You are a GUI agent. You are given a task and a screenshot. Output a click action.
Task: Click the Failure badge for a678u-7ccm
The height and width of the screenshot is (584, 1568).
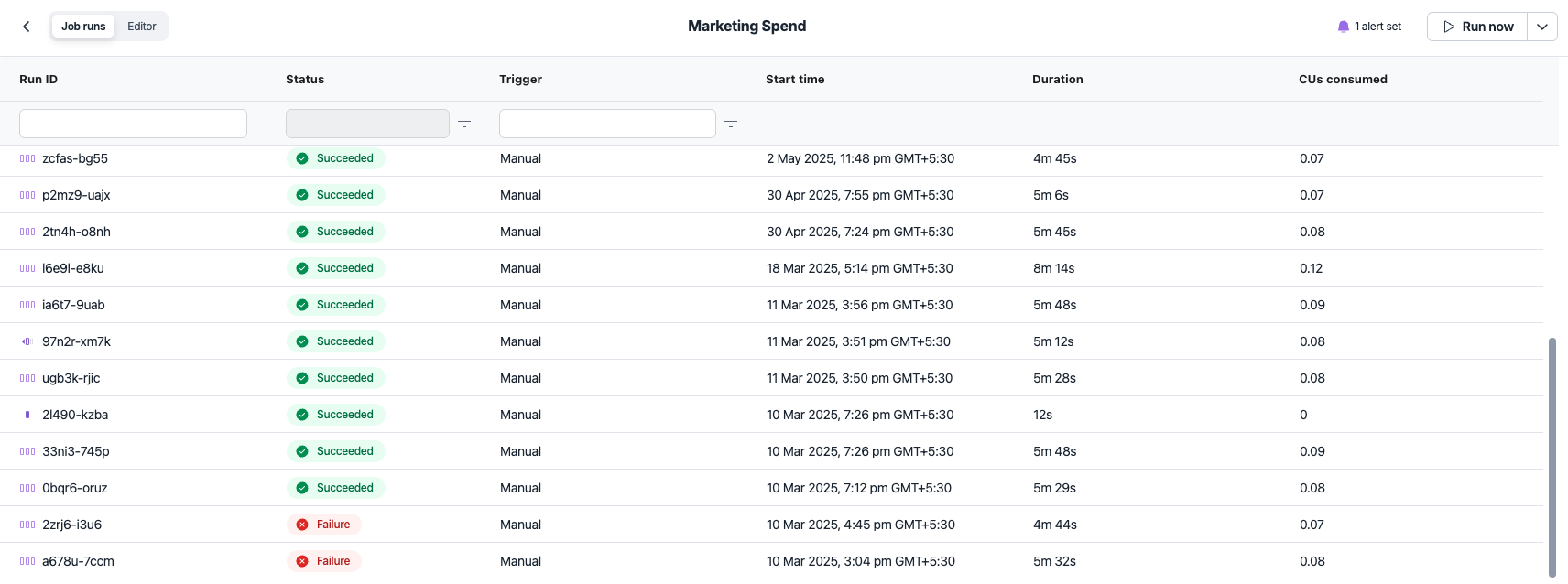click(x=324, y=561)
